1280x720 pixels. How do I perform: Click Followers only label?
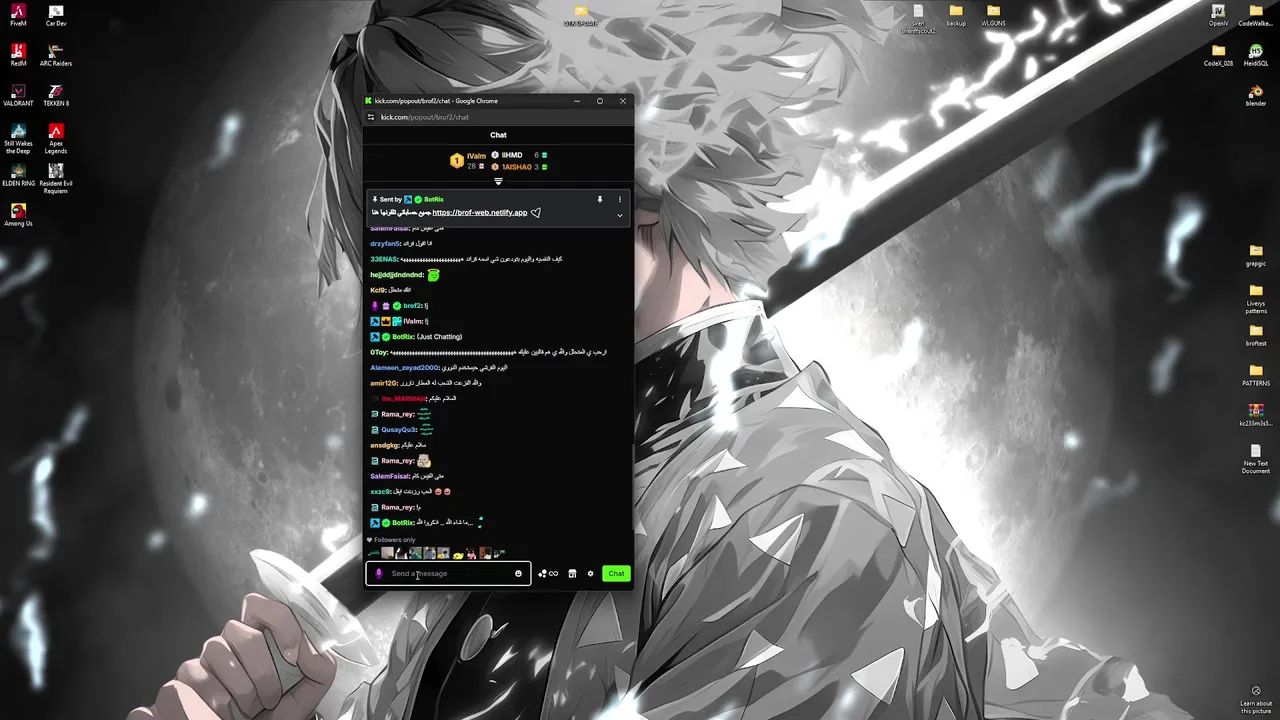point(395,540)
